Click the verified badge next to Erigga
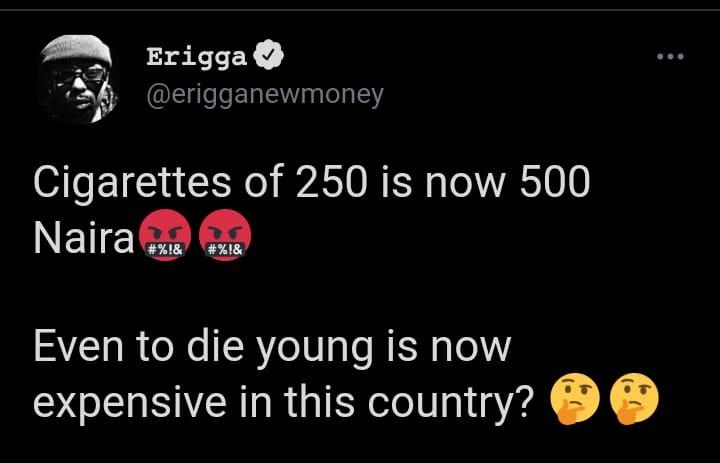The height and width of the screenshot is (463, 720). (x=269, y=55)
